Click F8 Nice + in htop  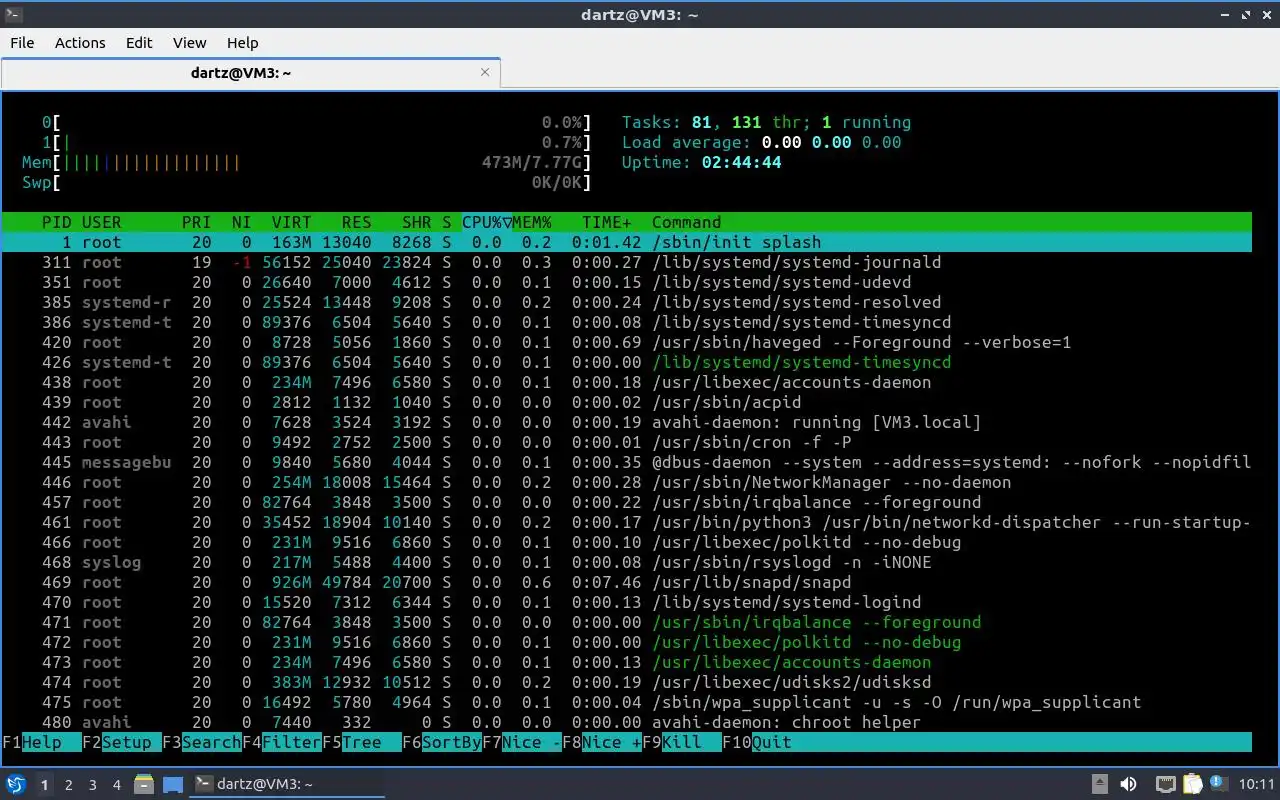(602, 742)
